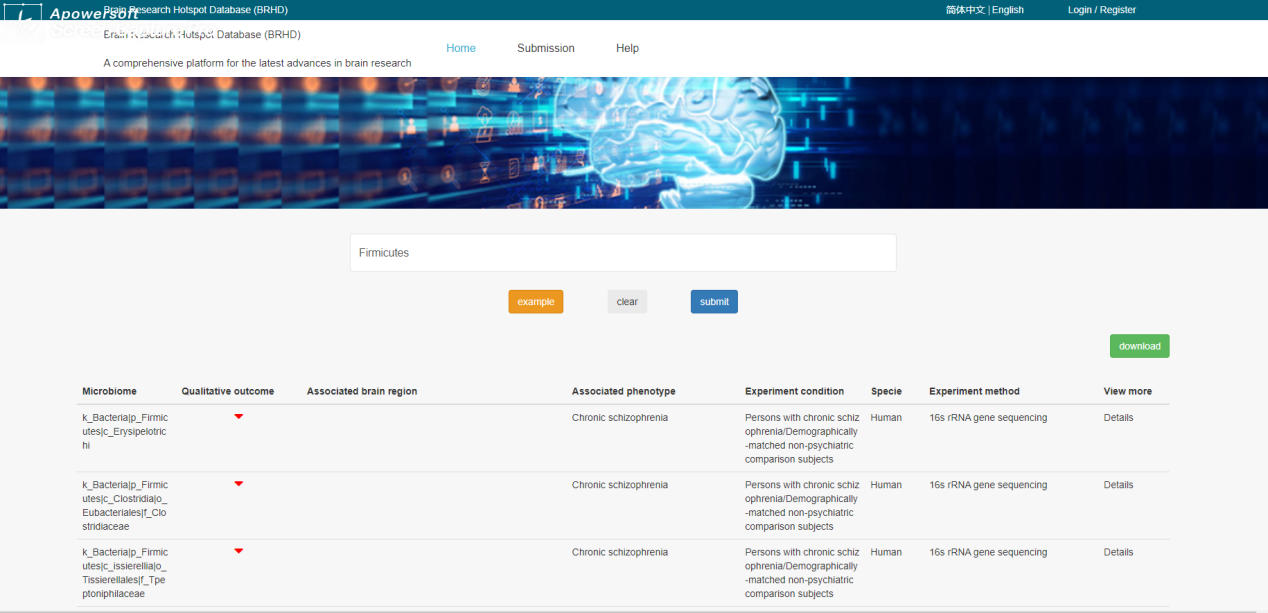
Task: Select the f_Clostridiaceae microbiome cell
Action: 125,506
